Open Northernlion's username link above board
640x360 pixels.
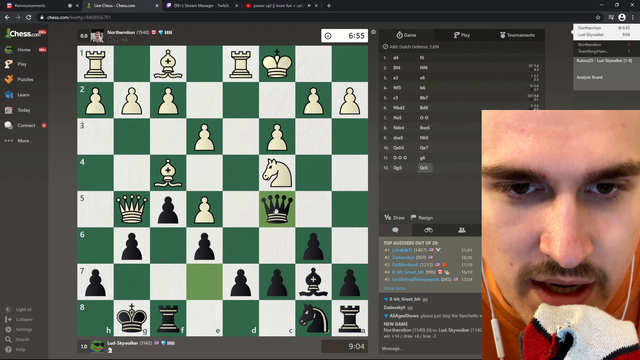coord(121,32)
